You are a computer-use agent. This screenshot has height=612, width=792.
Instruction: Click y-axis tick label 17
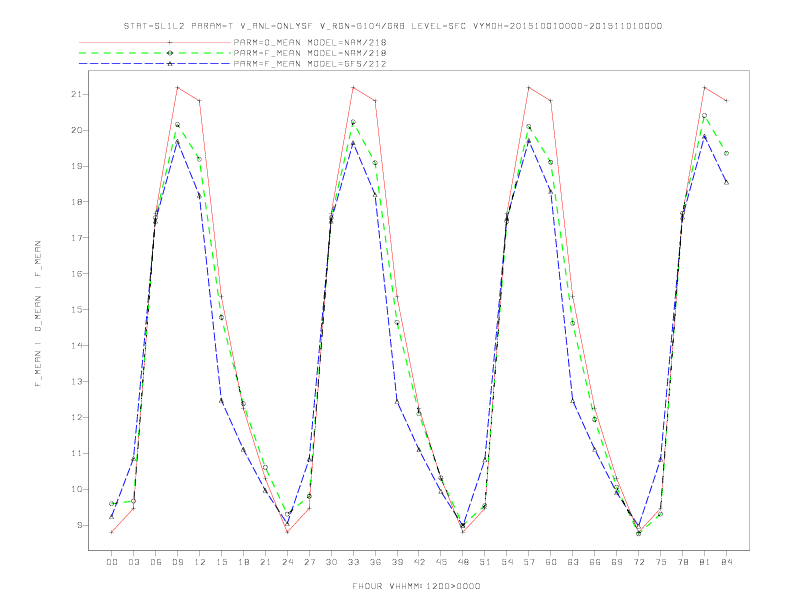[x=77, y=238]
